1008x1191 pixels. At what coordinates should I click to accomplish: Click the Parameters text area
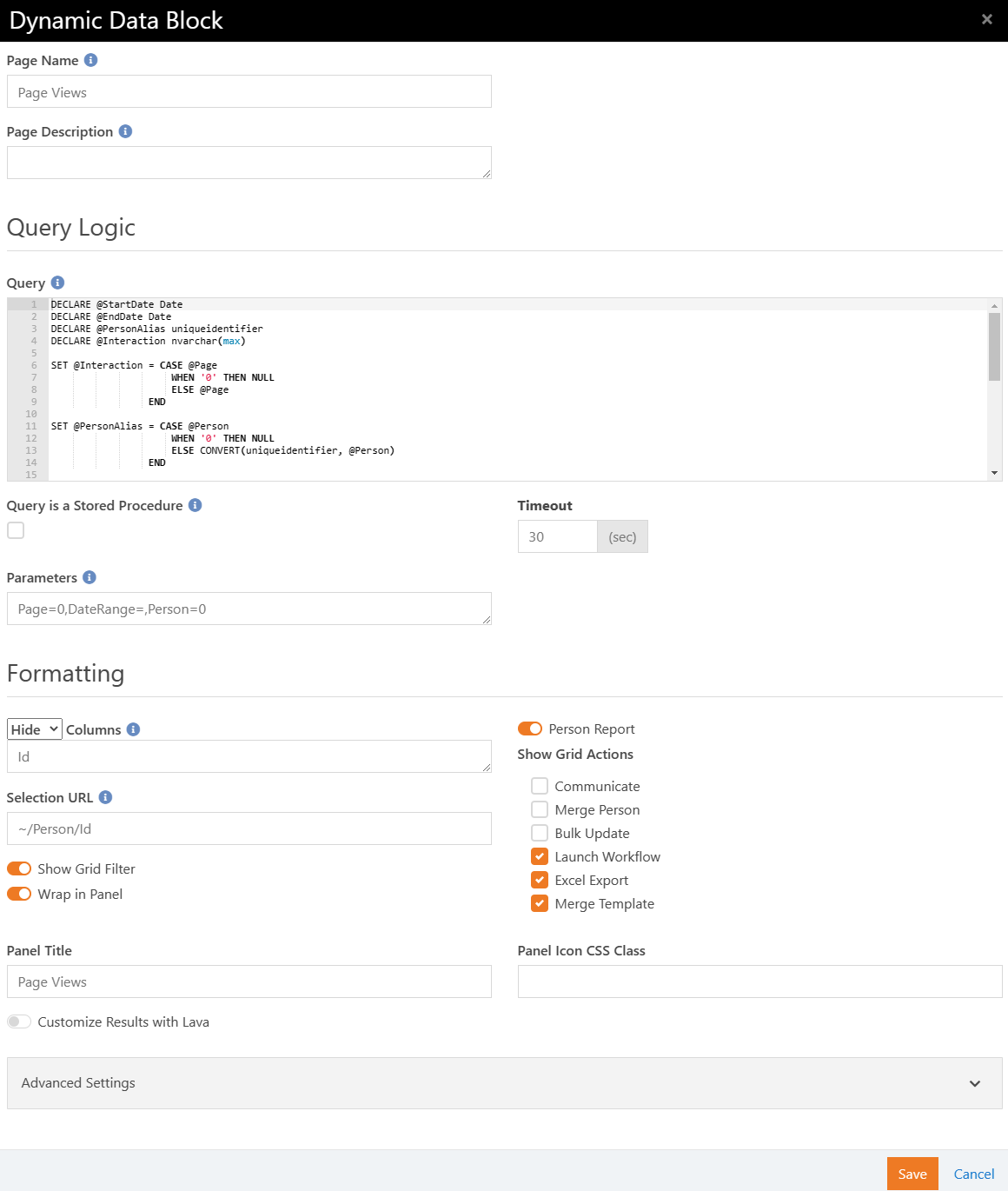coord(249,609)
